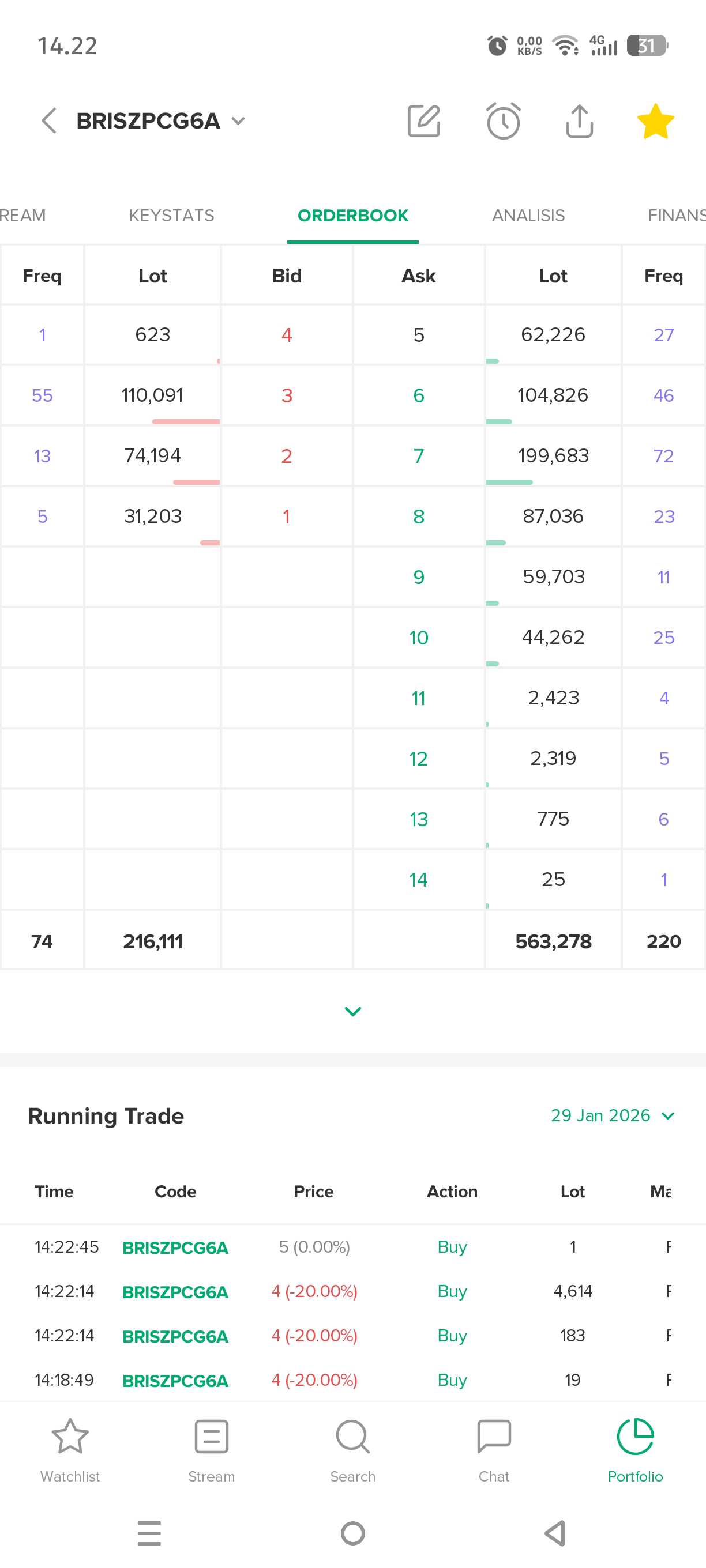Select bid price 4 in orderbook
The width and height of the screenshot is (706, 1568).
click(286, 335)
